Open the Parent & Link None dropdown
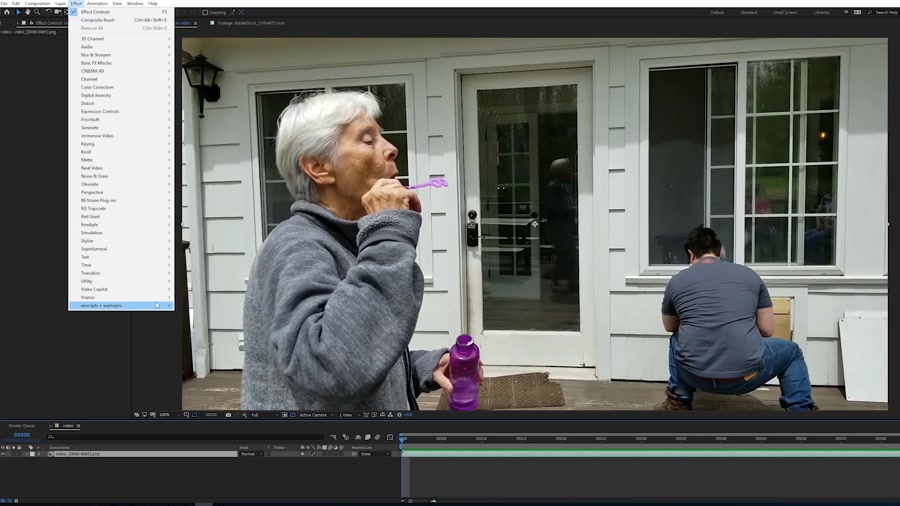The width and height of the screenshot is (900, 506). coord(375,454)
